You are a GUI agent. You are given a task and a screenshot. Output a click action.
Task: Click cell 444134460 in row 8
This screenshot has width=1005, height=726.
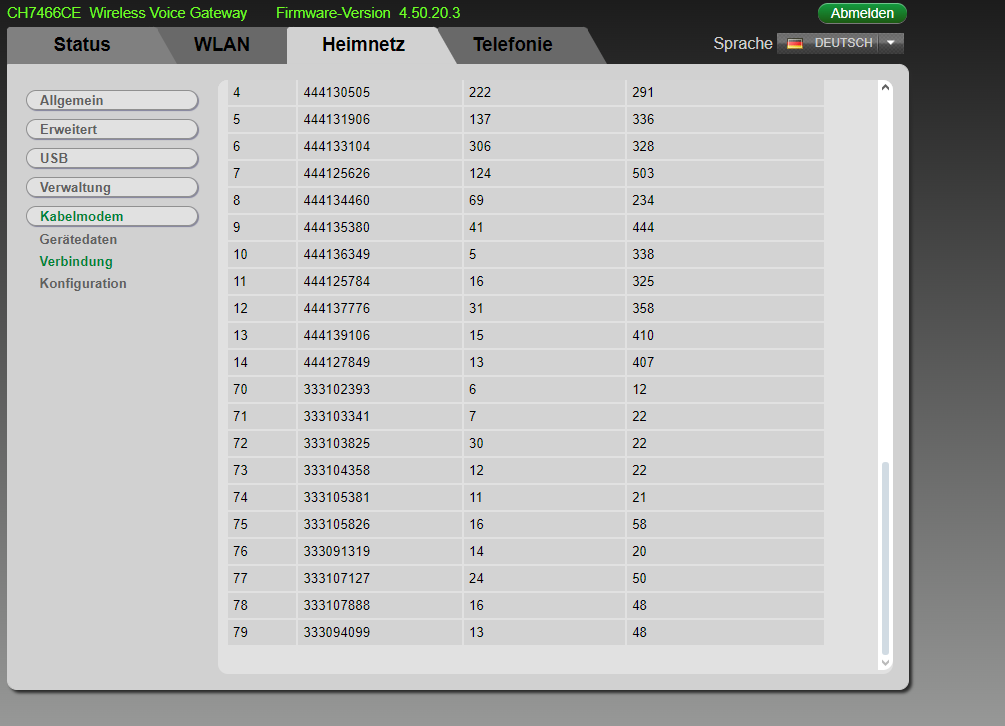point(379,200)
